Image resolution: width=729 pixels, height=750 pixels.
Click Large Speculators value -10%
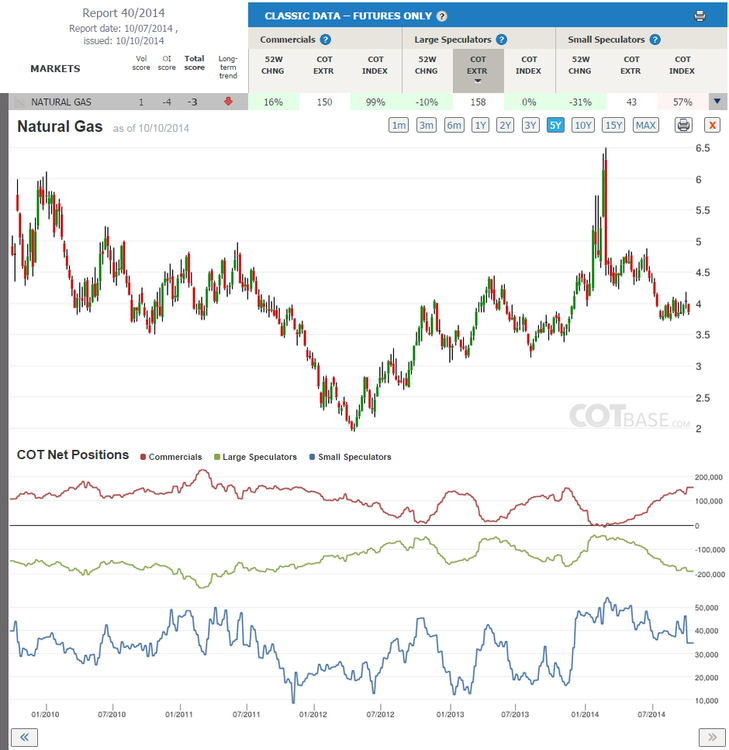point(427,102)
